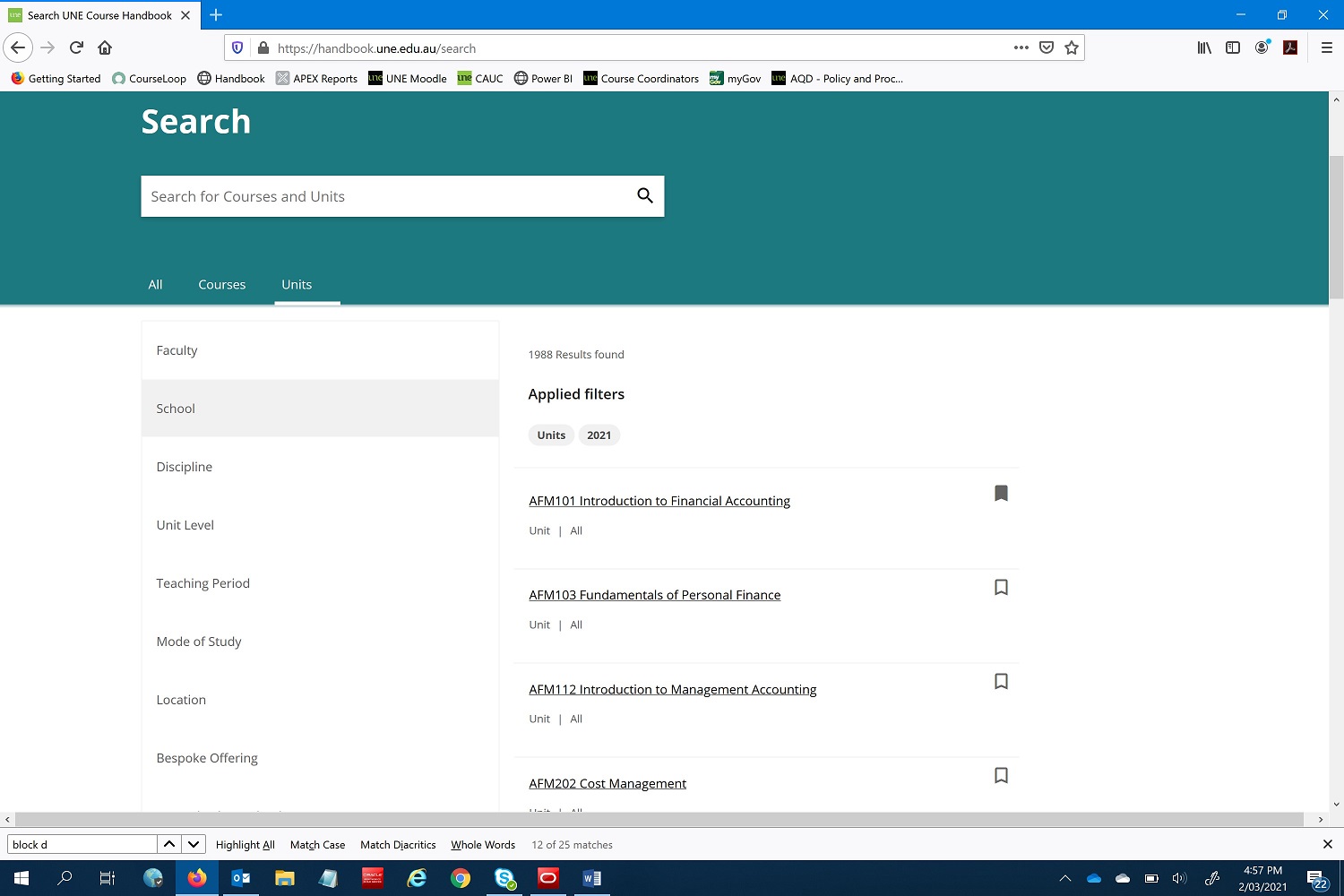
Task: Open Chrome from taskbar
Action: coord(461,878)
